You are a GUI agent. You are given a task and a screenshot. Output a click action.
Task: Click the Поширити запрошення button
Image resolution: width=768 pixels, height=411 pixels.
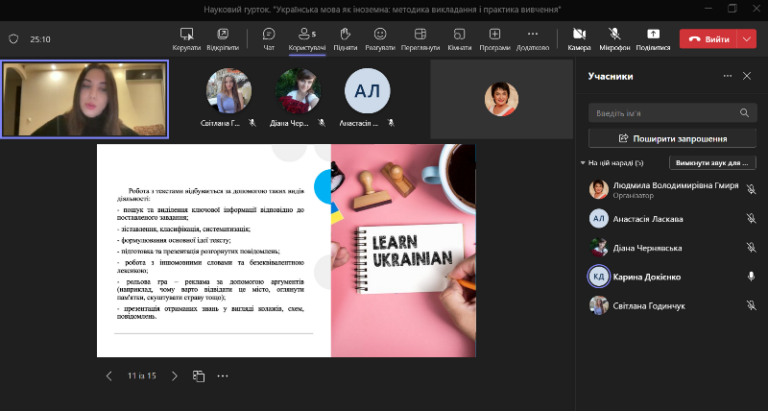(x=672, y=138)
